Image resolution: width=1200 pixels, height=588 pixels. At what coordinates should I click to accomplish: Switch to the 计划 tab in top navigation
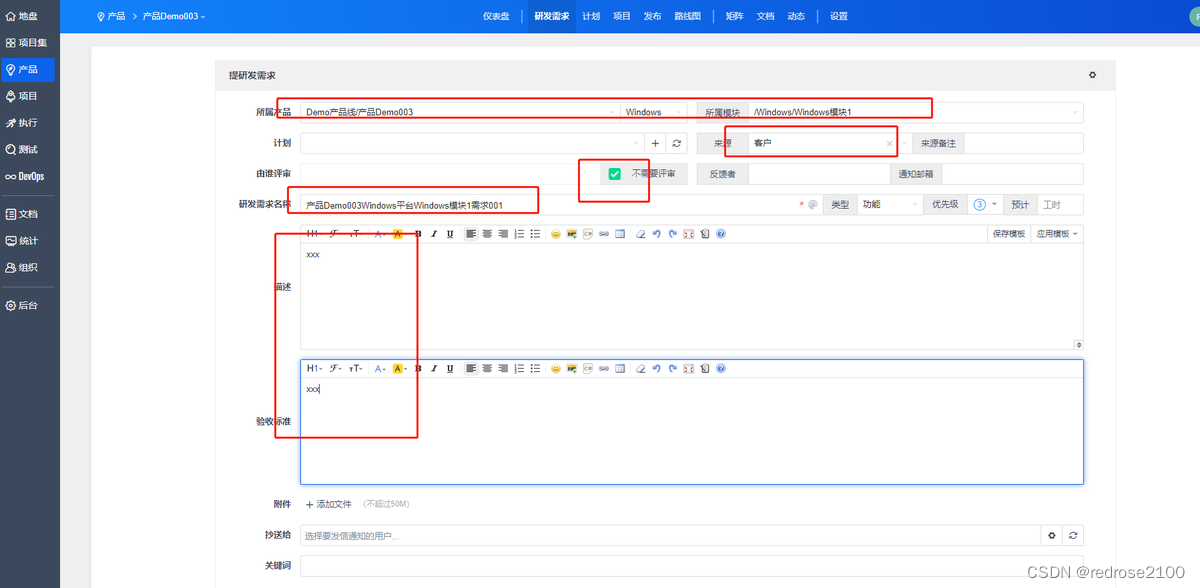591,16
